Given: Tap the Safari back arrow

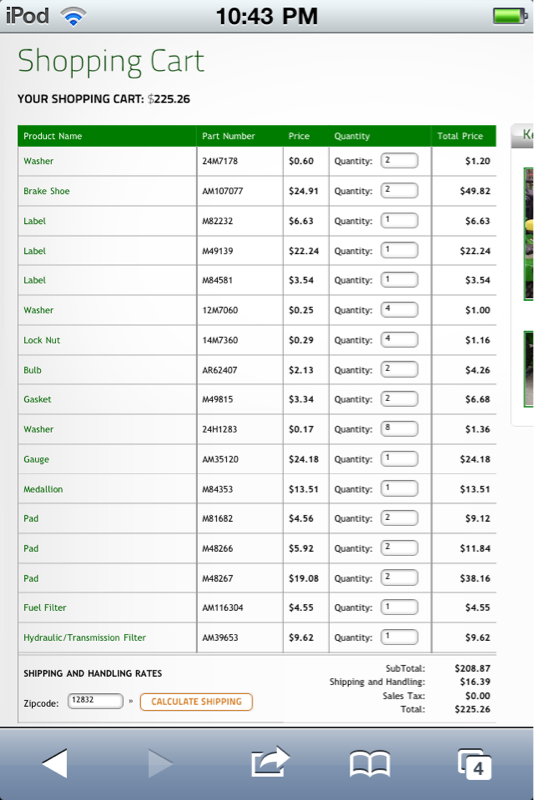Looking at the screenshot, I should tap(55, 763).
